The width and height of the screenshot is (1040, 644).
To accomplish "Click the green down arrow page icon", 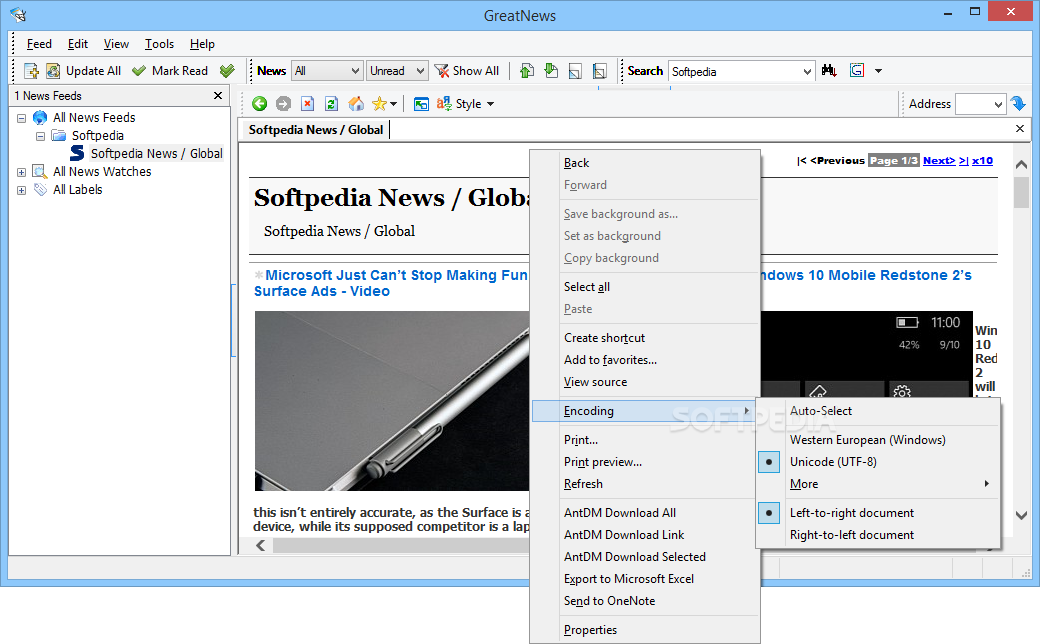I will pos(551,71).
